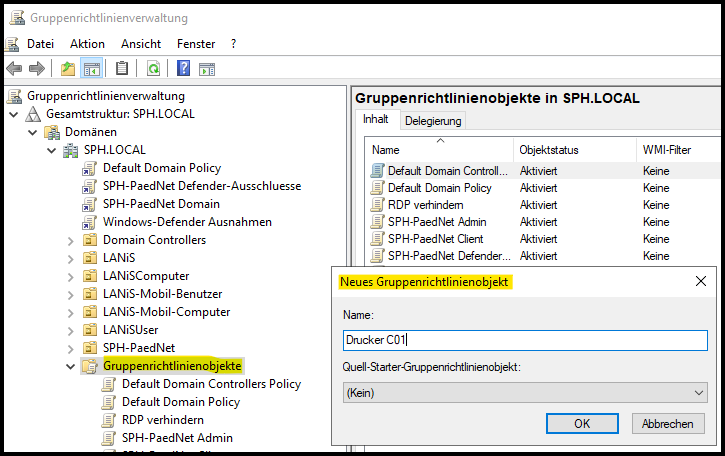This screenshot has width=725, height=456.
Task: Toggle the console tree pane toolbar icon
Action: click(x=92, y=69)
